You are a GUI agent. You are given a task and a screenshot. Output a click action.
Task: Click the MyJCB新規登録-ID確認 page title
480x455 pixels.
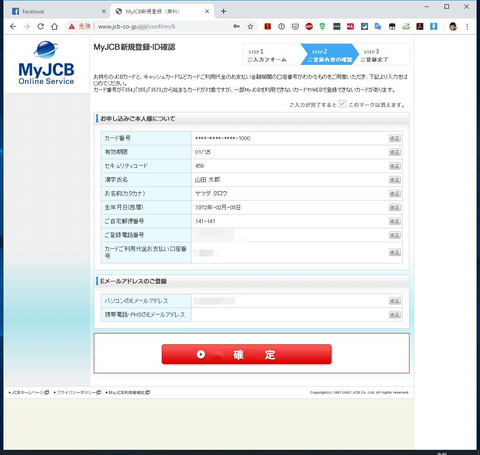(134, 47)
